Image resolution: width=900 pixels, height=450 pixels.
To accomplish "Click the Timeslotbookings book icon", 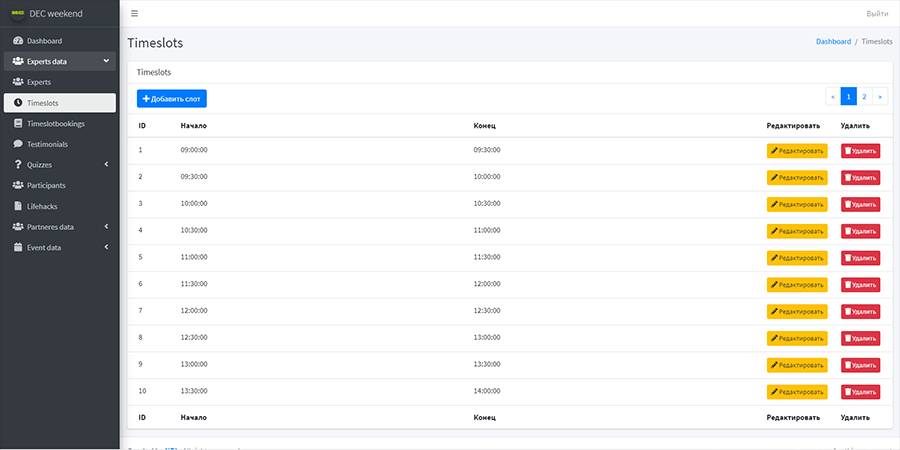I will (18, 124).
